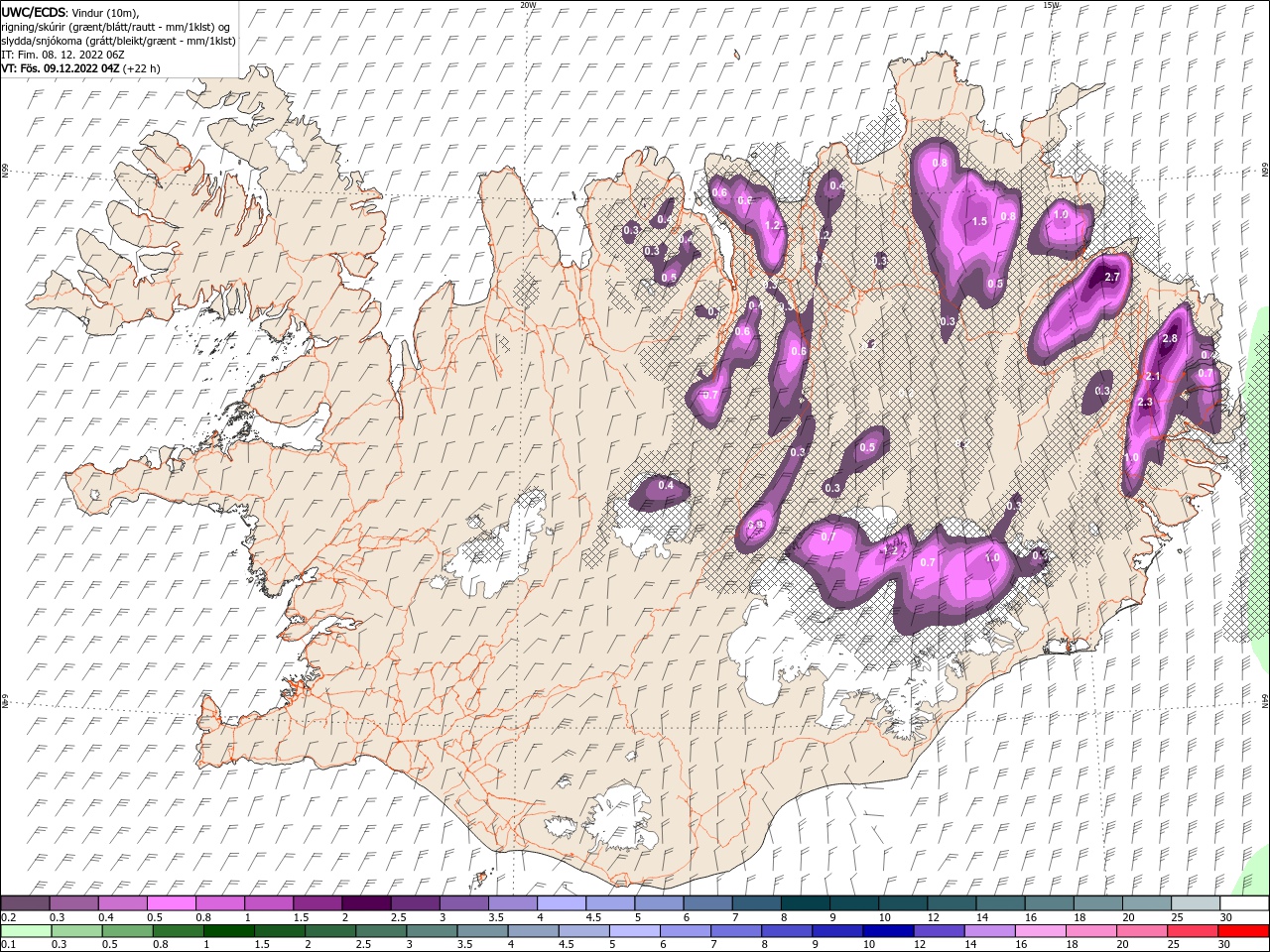Image resolution: width=1270 pixels, height=952 pixels.
Task: Click the 20W longitude label
Action: (528, 5)
